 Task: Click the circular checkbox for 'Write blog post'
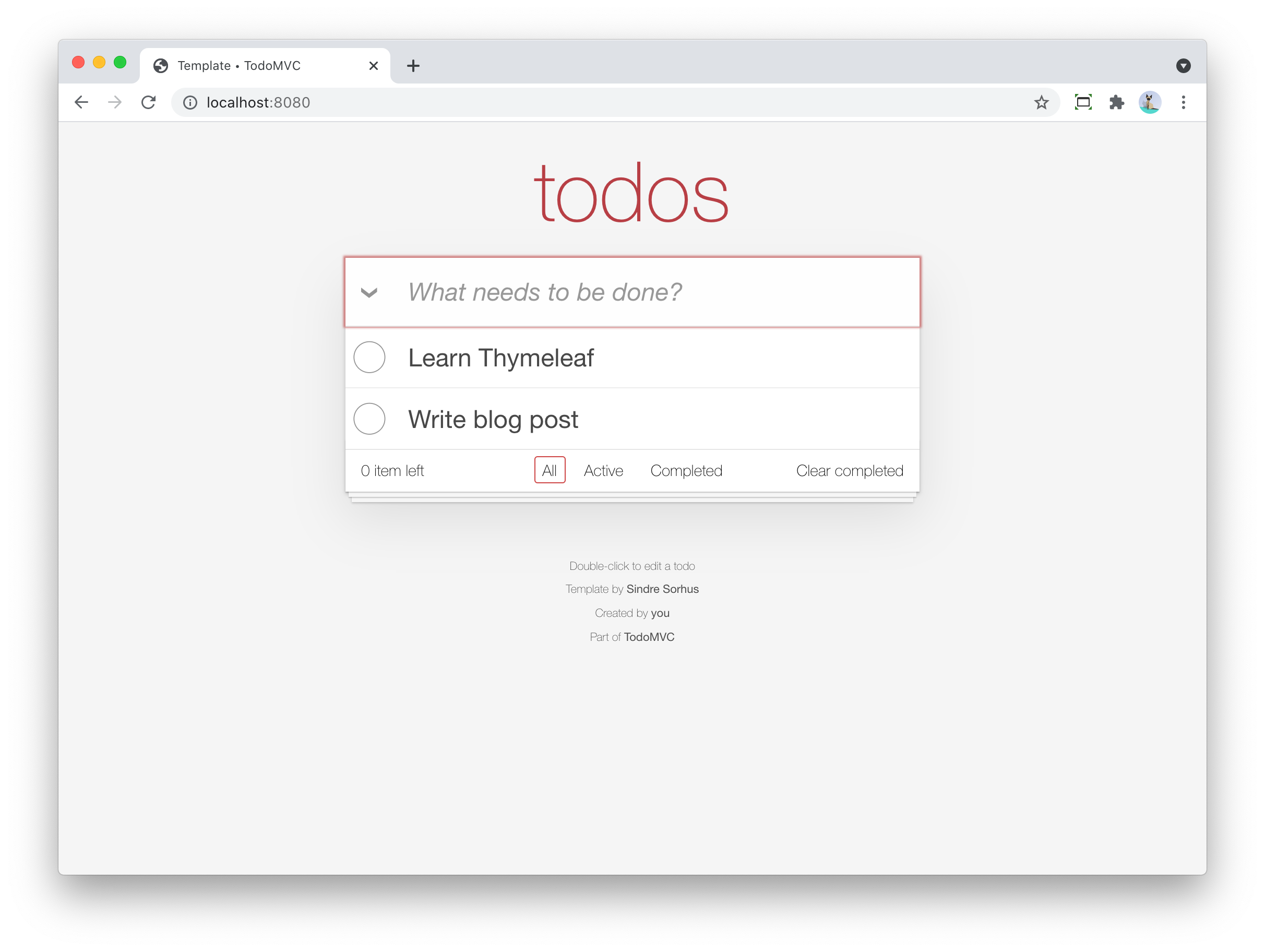[371, 419]
